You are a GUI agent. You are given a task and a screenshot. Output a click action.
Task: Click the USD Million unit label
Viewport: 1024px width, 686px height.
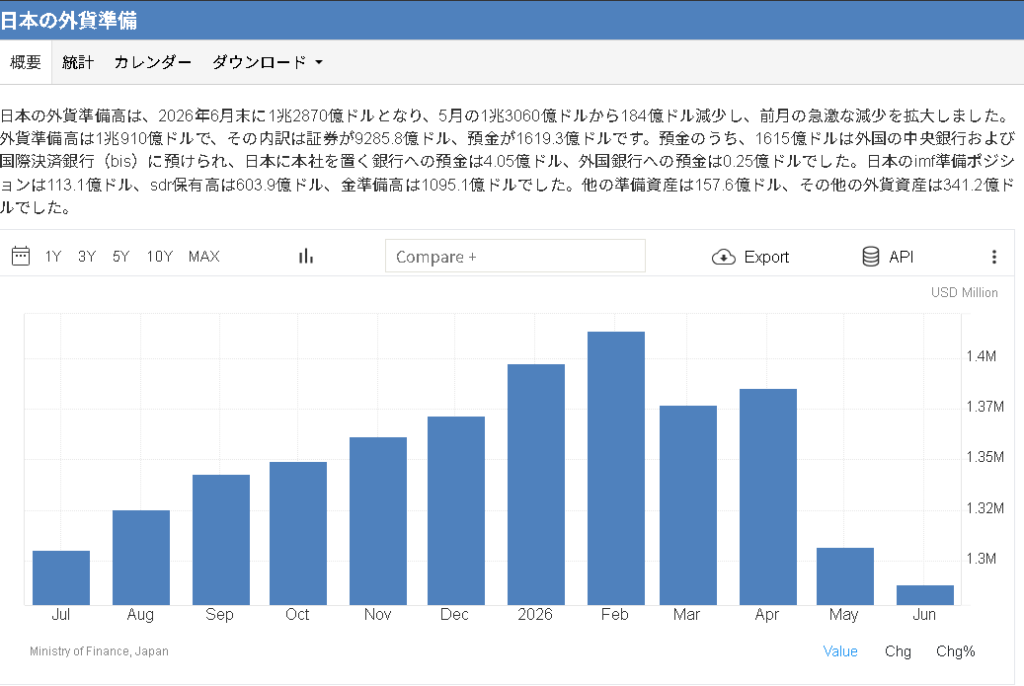click(964, 293)
